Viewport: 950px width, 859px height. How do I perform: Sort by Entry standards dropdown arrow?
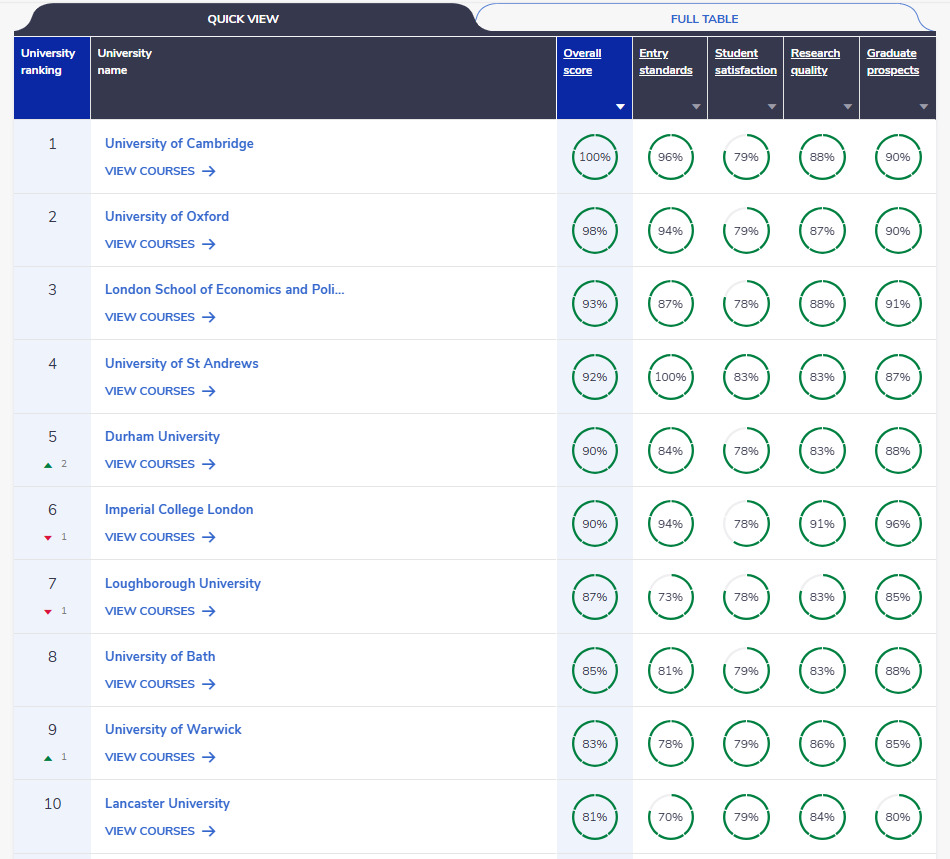(x=696, y=106)
